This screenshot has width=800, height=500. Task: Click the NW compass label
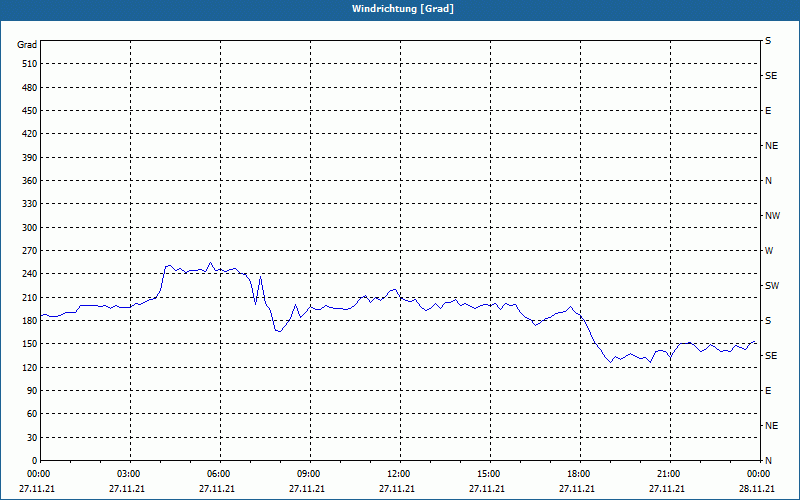[x=772, y=216]
